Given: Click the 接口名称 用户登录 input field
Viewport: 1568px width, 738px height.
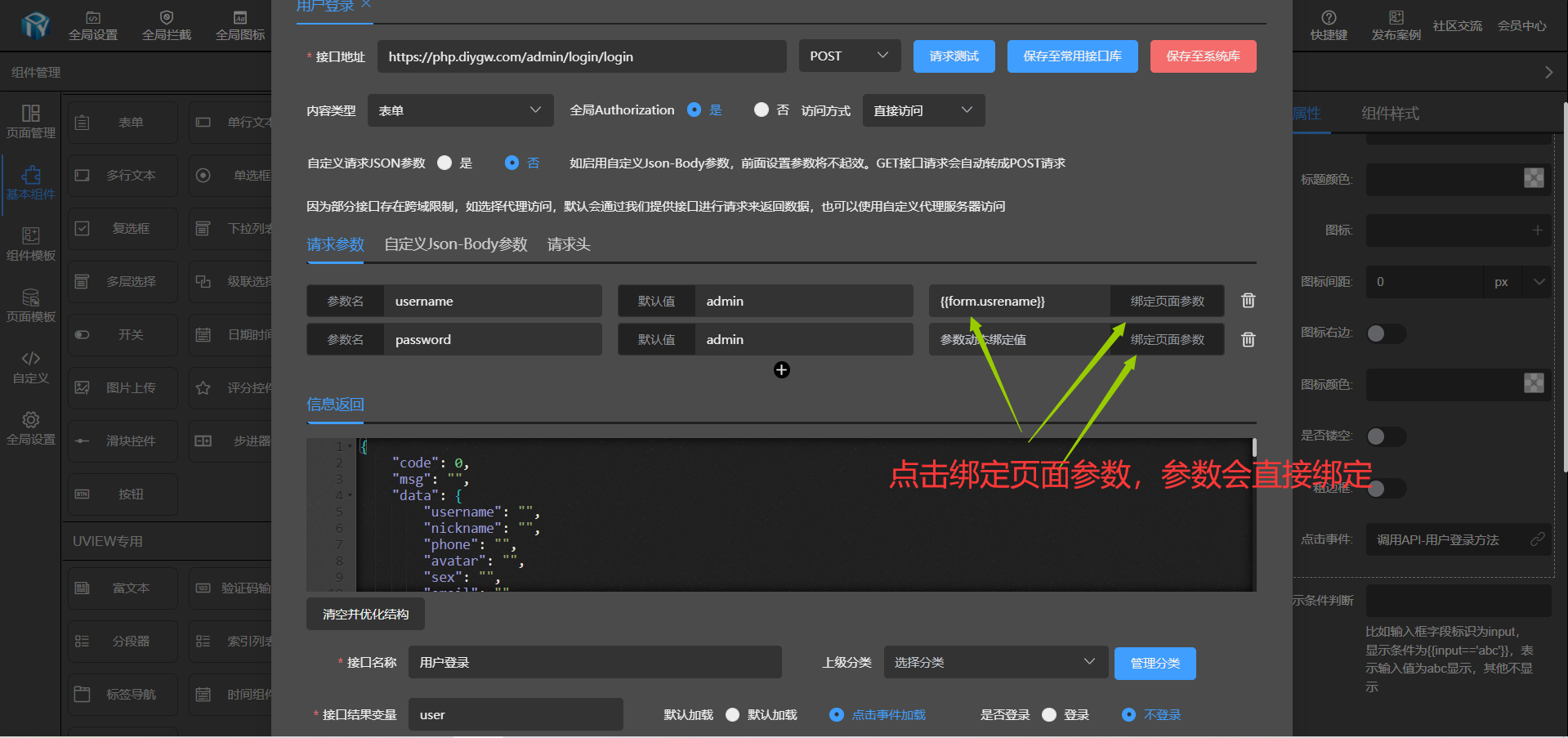Looking at the screenshot, I should pyautogui.click(x=595, y=662).
